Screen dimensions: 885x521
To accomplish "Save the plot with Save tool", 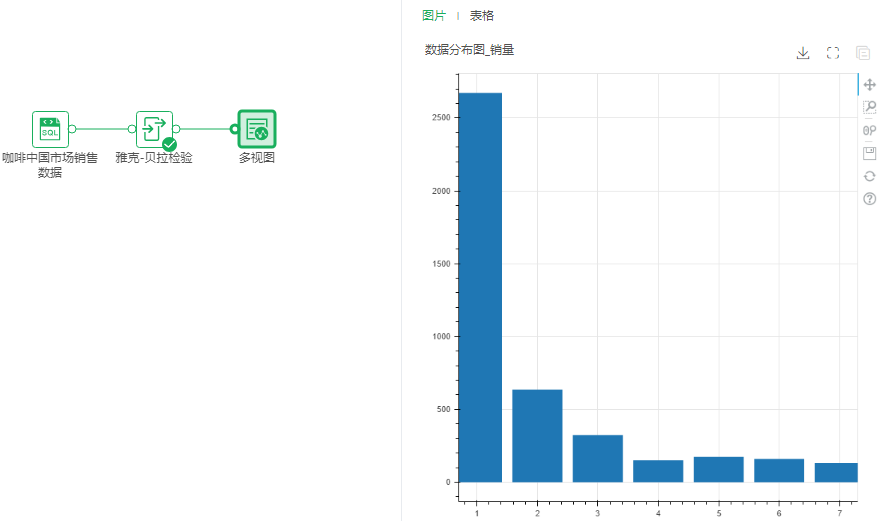I will coord(869,153).
